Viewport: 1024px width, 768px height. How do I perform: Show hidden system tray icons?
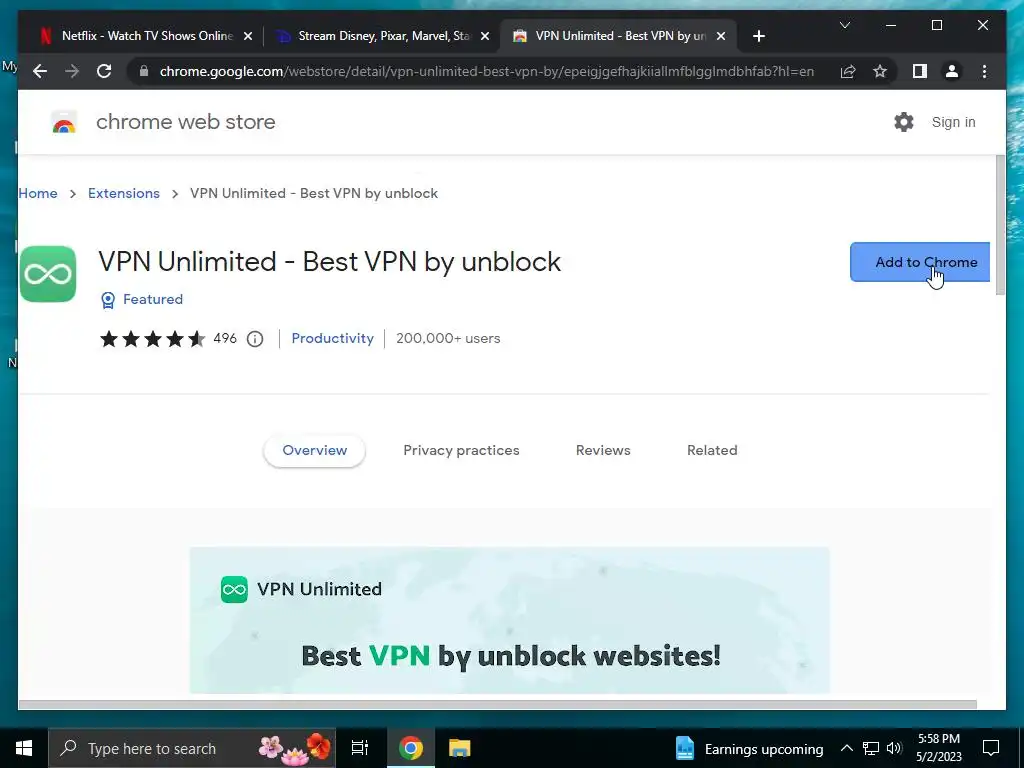coord(846,748)
